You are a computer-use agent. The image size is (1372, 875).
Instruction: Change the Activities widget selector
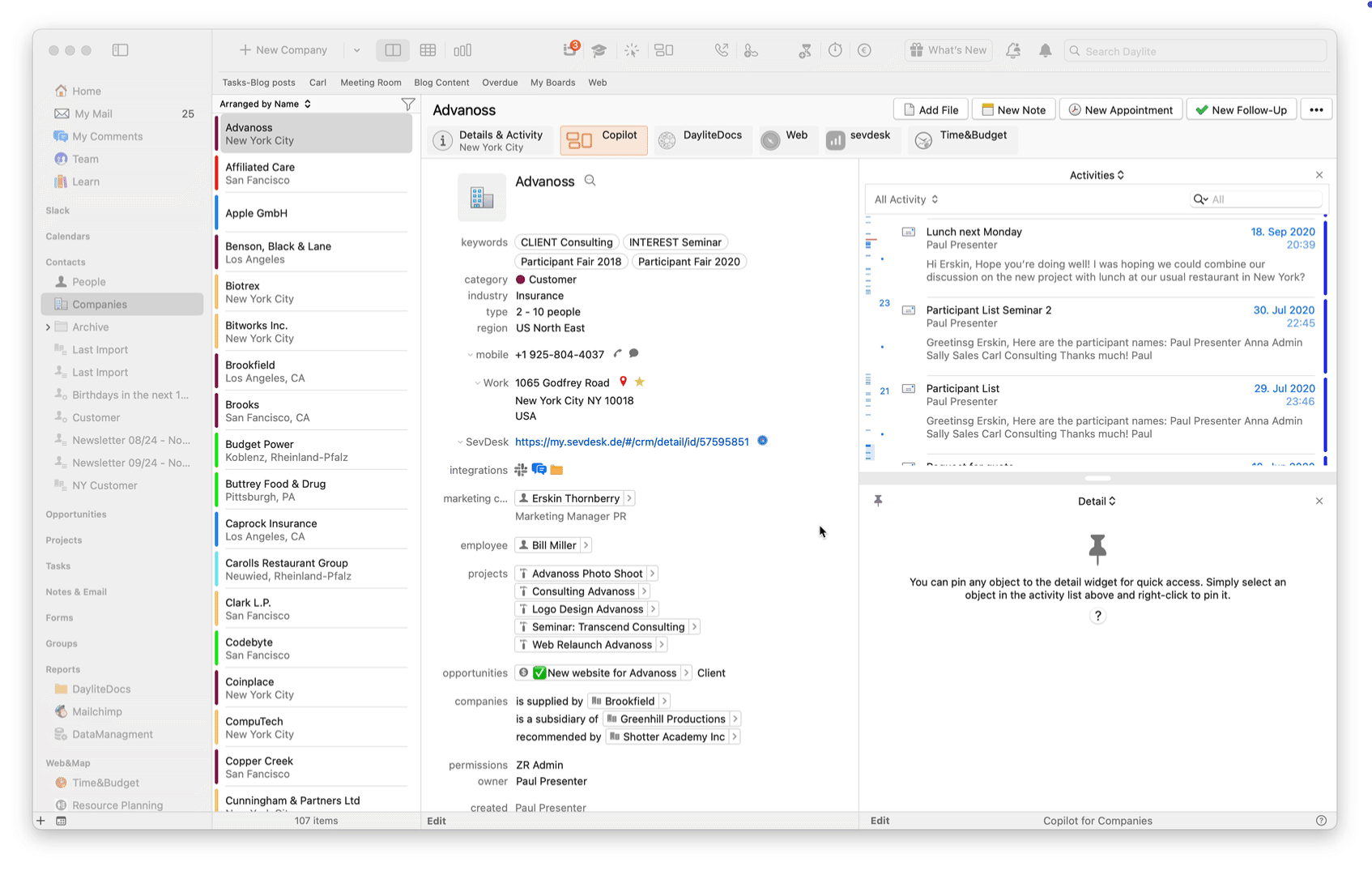[1097, 175]
